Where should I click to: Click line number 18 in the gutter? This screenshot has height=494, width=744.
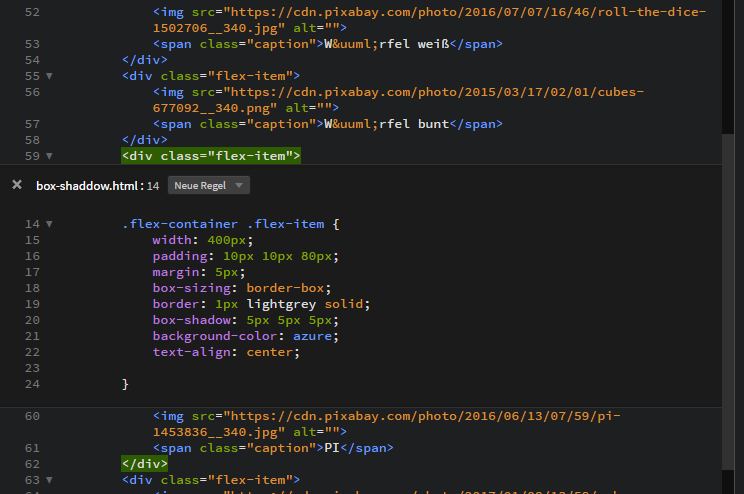click(x=31, y=288)
